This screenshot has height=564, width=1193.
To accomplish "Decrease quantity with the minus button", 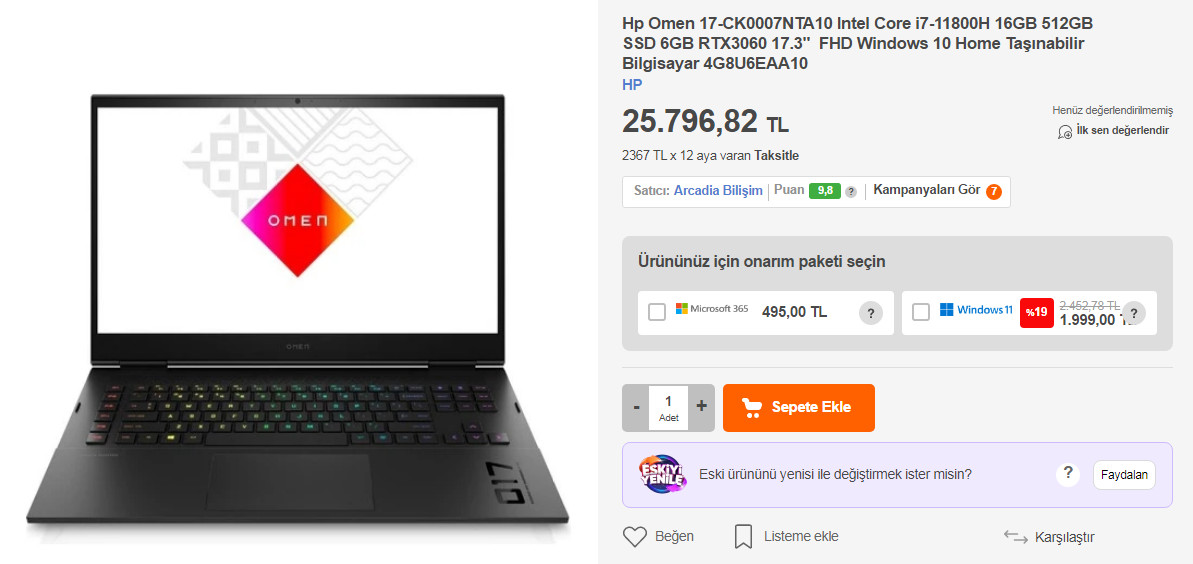I will (636, 407).
